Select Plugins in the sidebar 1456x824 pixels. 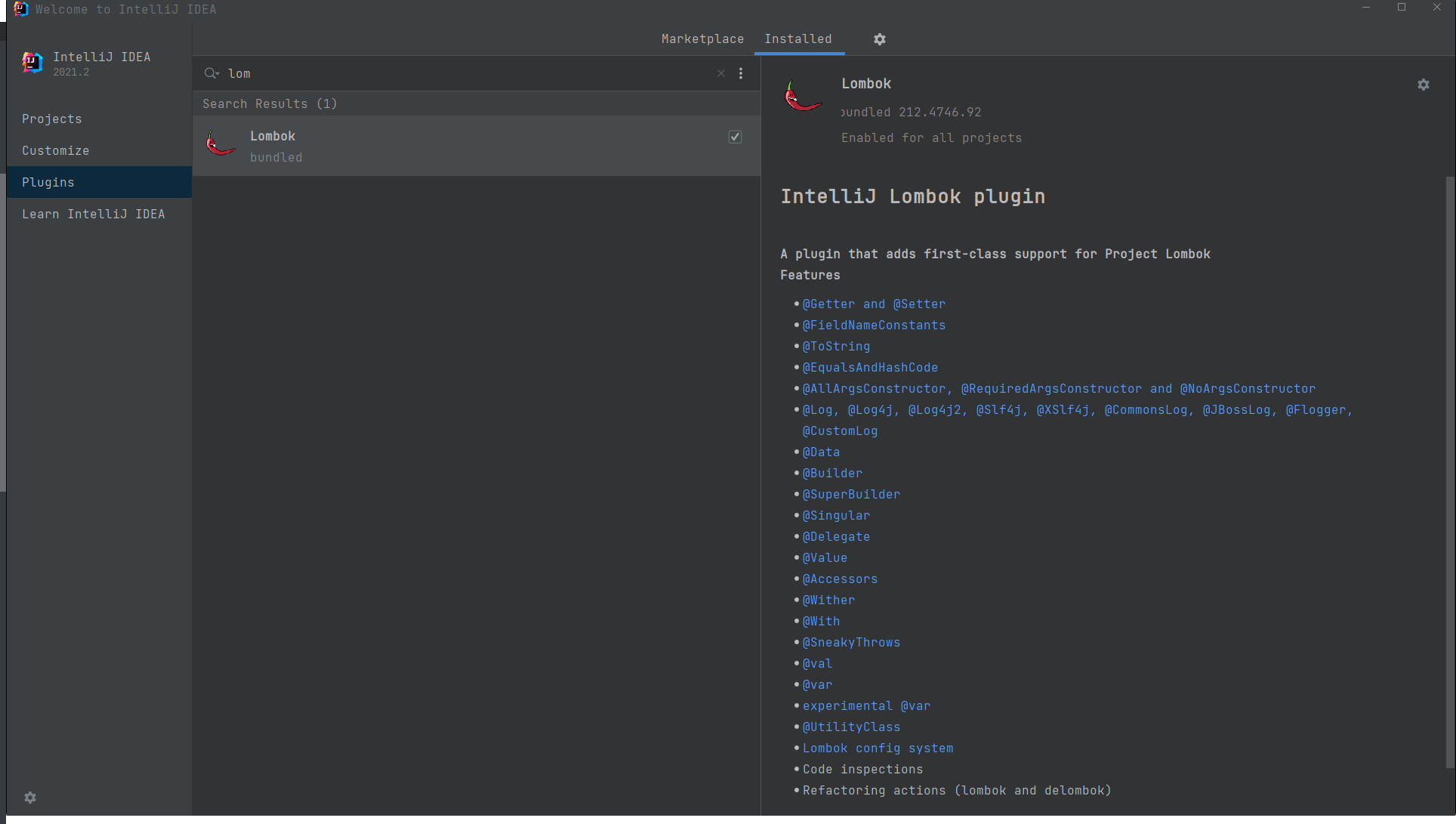pos(99,182)
